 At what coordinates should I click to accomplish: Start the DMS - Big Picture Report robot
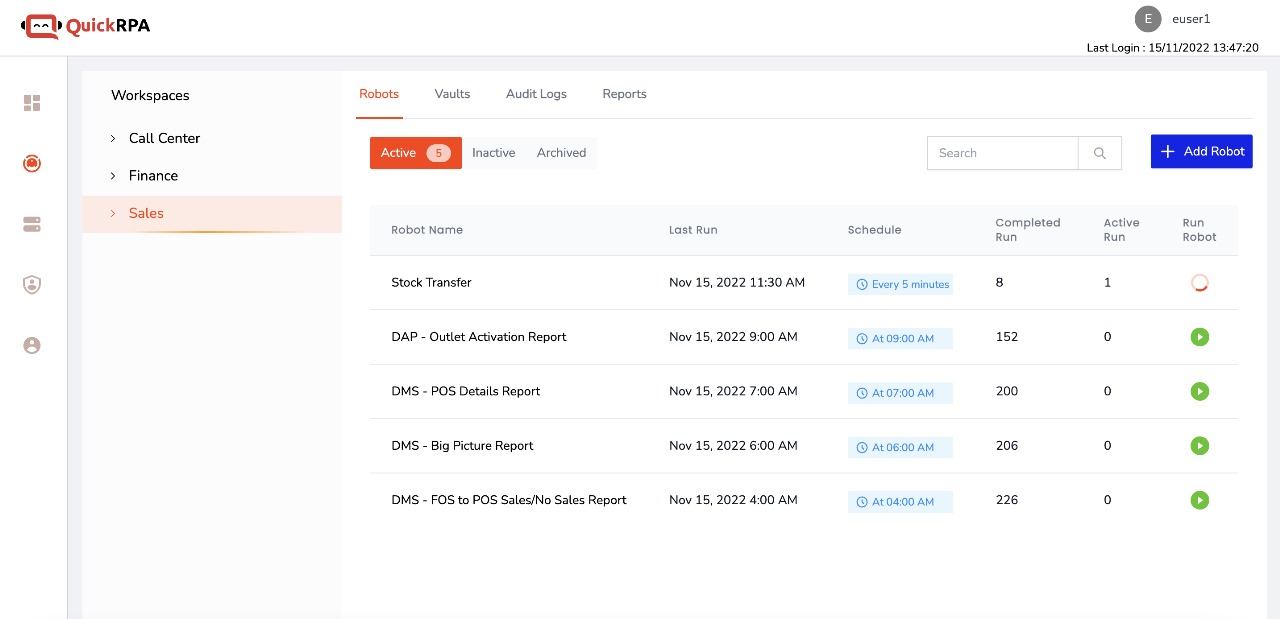[x=1200, y=446]
